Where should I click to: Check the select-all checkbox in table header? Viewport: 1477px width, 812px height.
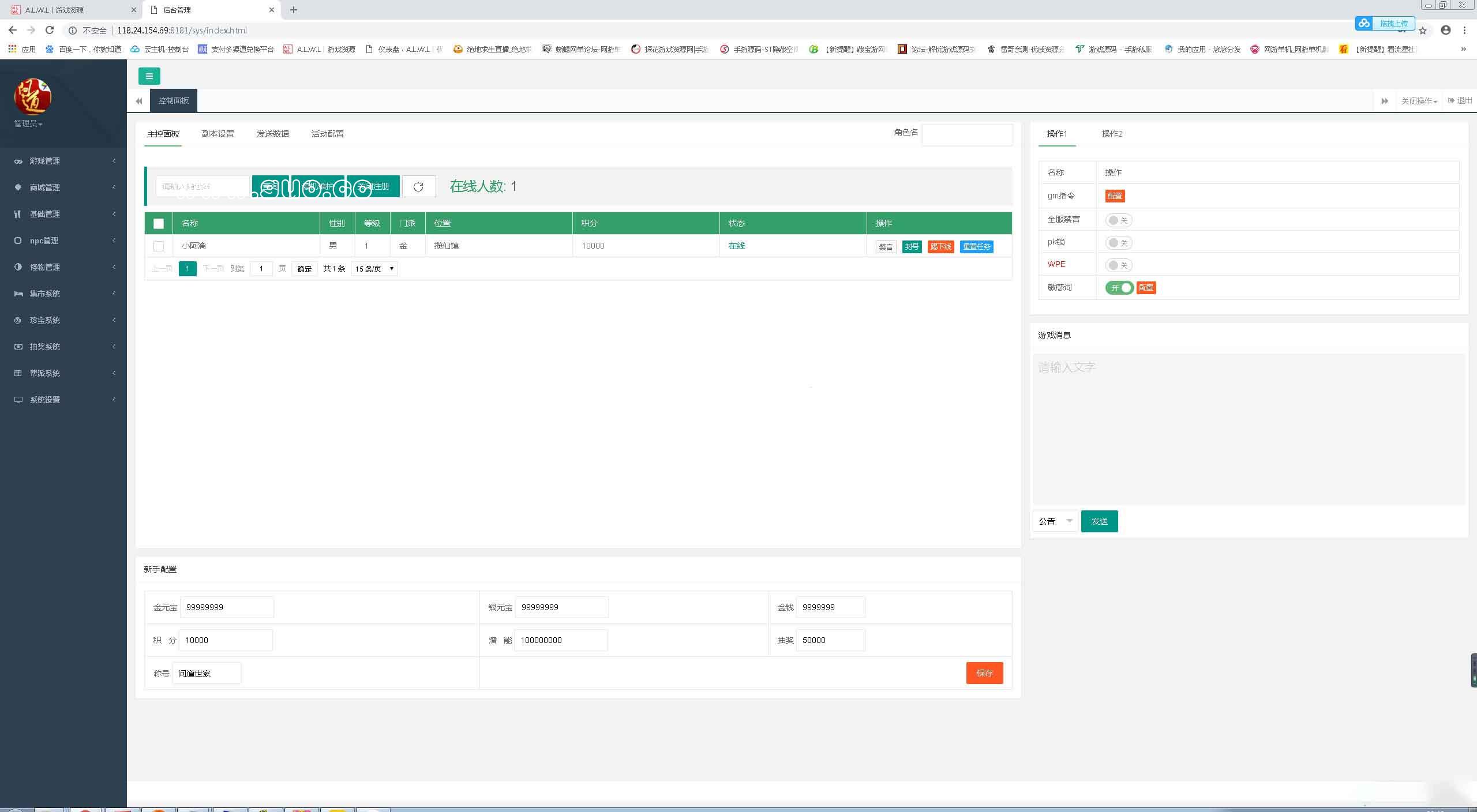click(x=159, y=224)
